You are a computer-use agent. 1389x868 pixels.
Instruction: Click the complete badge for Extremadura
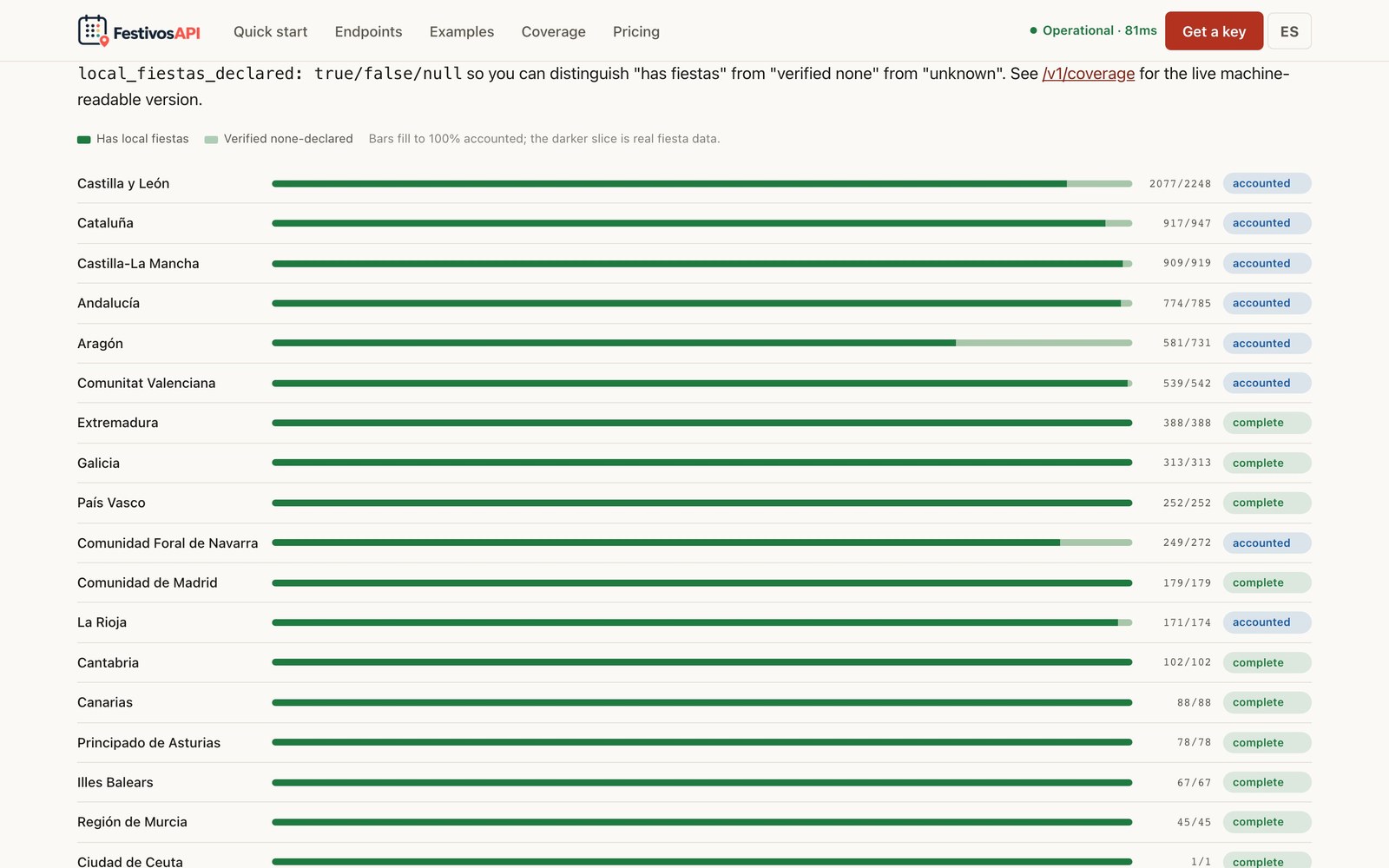[1267, 423]
